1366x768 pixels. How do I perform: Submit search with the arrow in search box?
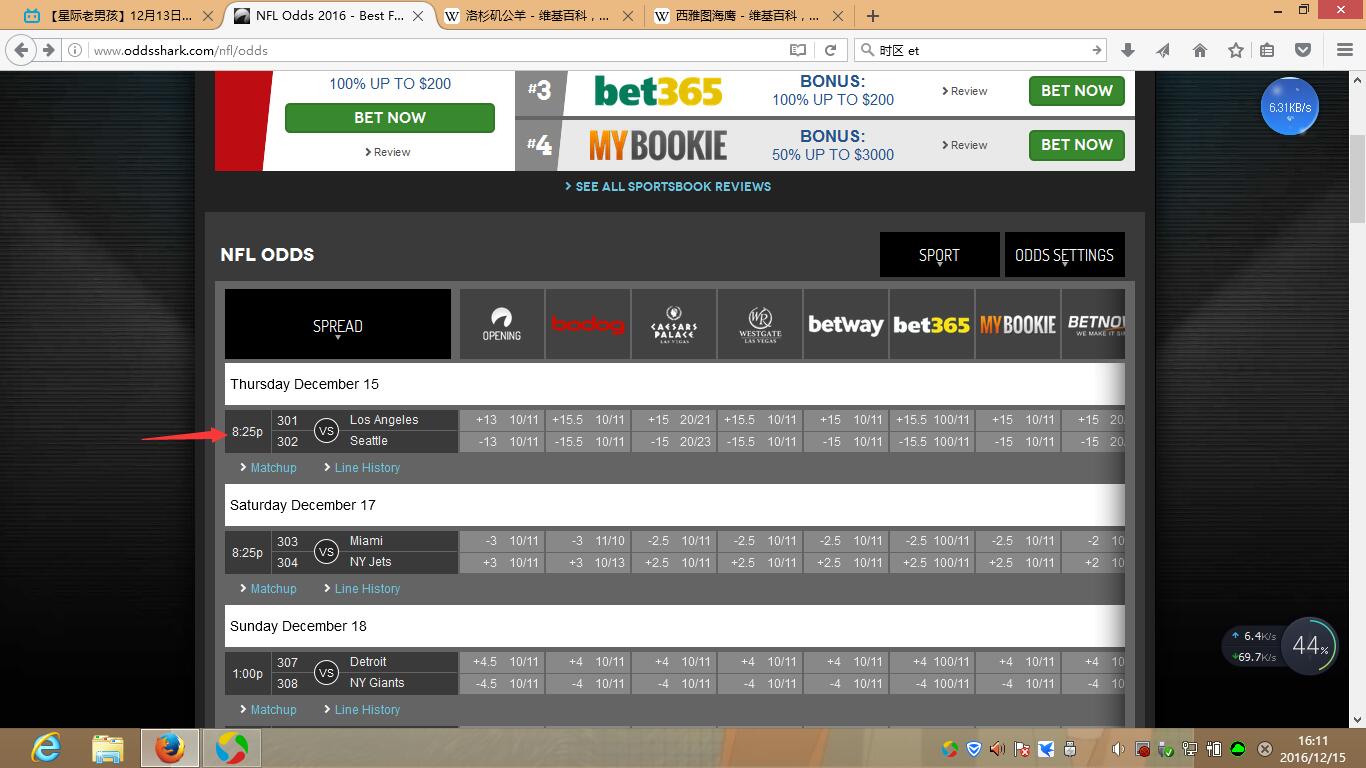click(1097, 50)
